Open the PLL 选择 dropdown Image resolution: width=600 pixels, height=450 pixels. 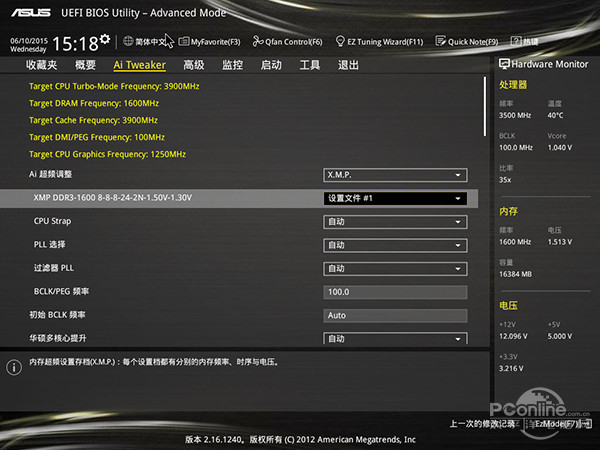(x=395, y=245)
